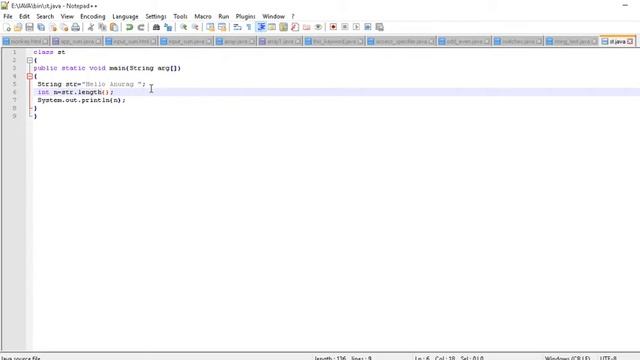Image resolution: width=640 pixels, height=360 pixels.
Task: Open the Language menu
Action: (x=125, y=16)
